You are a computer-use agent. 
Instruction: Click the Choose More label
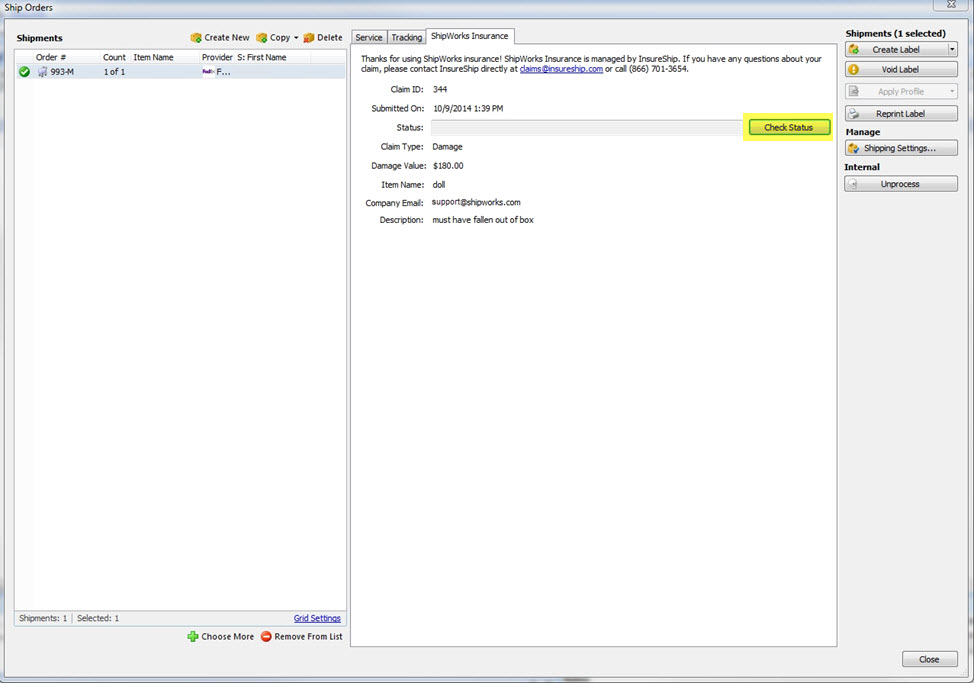pos(227,636)
